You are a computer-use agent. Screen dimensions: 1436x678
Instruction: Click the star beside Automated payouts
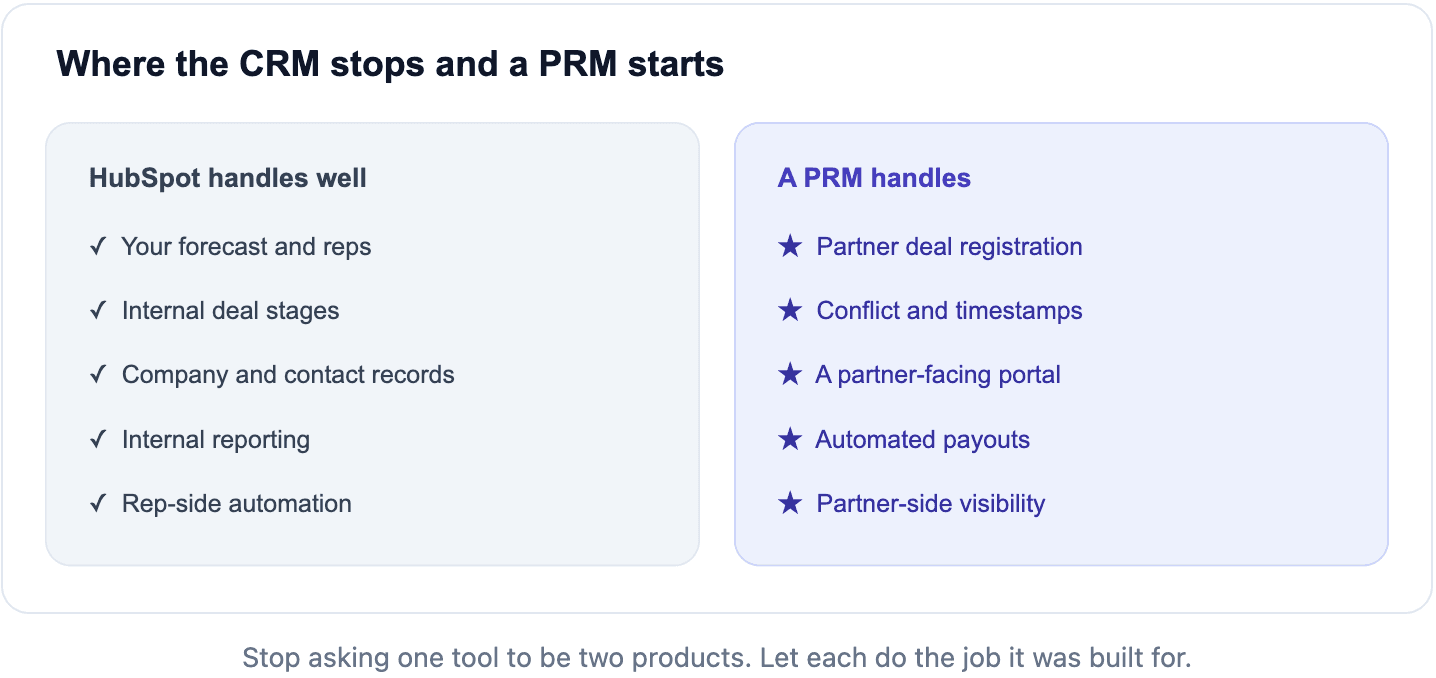click(790, 440)
